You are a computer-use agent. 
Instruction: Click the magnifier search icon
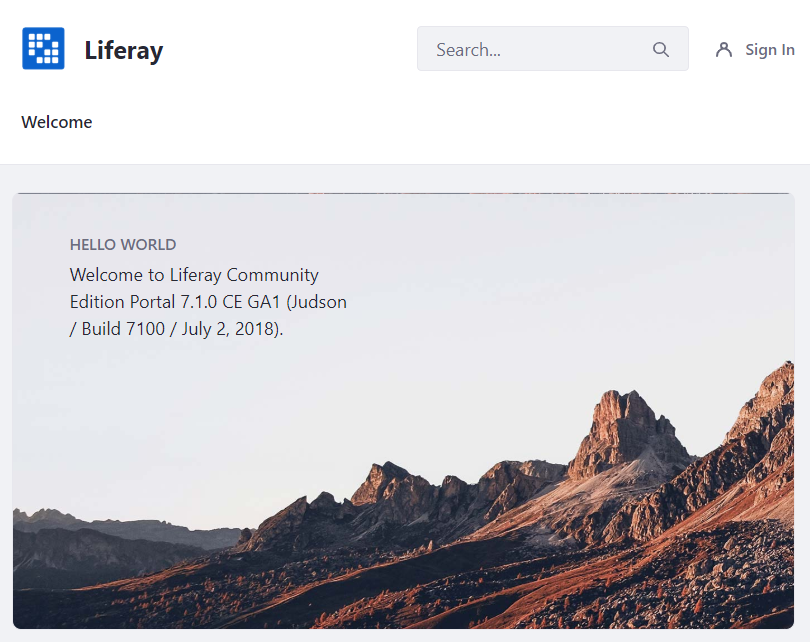pyautogui.click(x=661, y=50)
